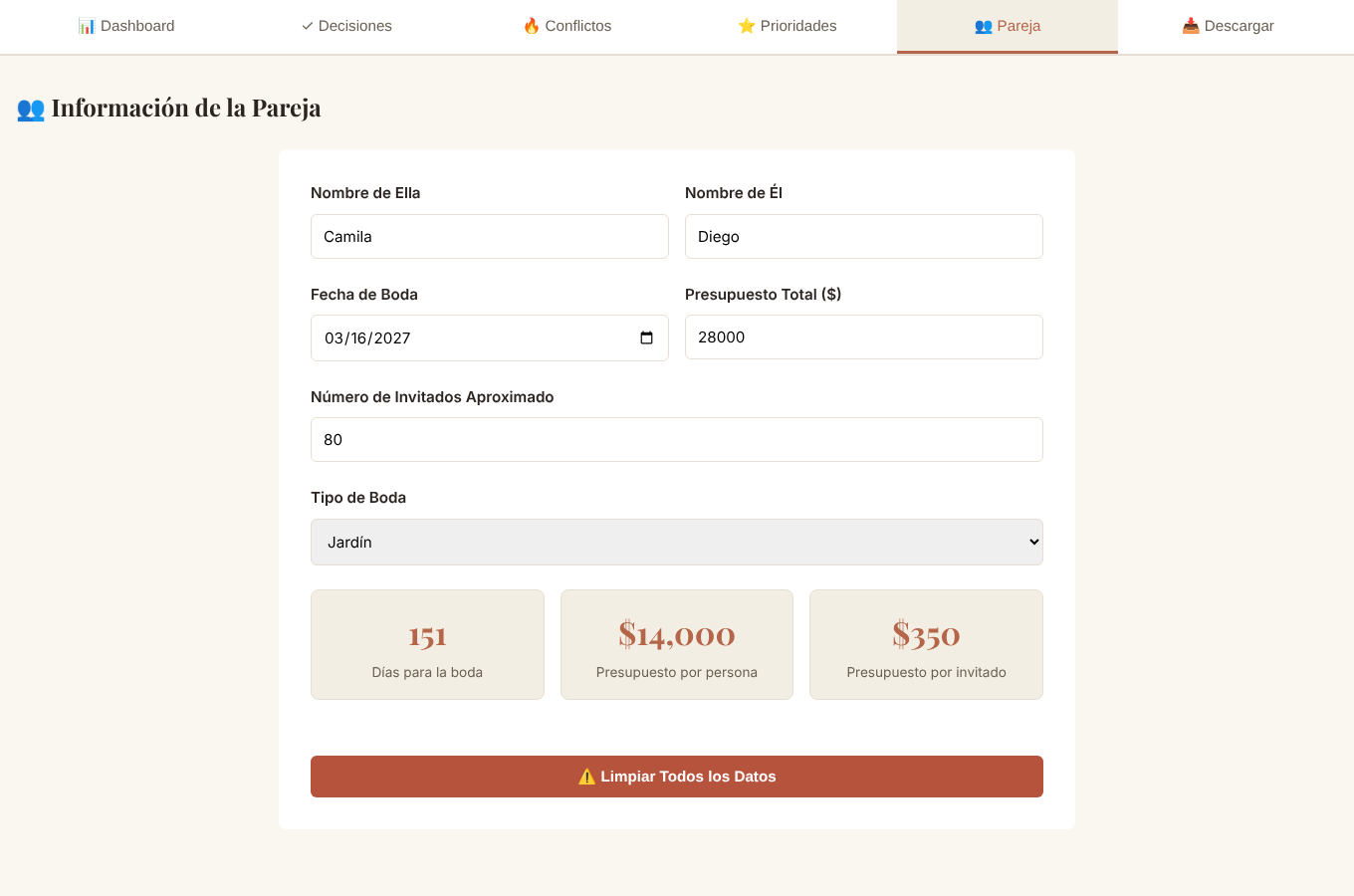This screenshot has height=896, width=1354.
Task: Open the Prioridades tab
Action: [787, 26]
